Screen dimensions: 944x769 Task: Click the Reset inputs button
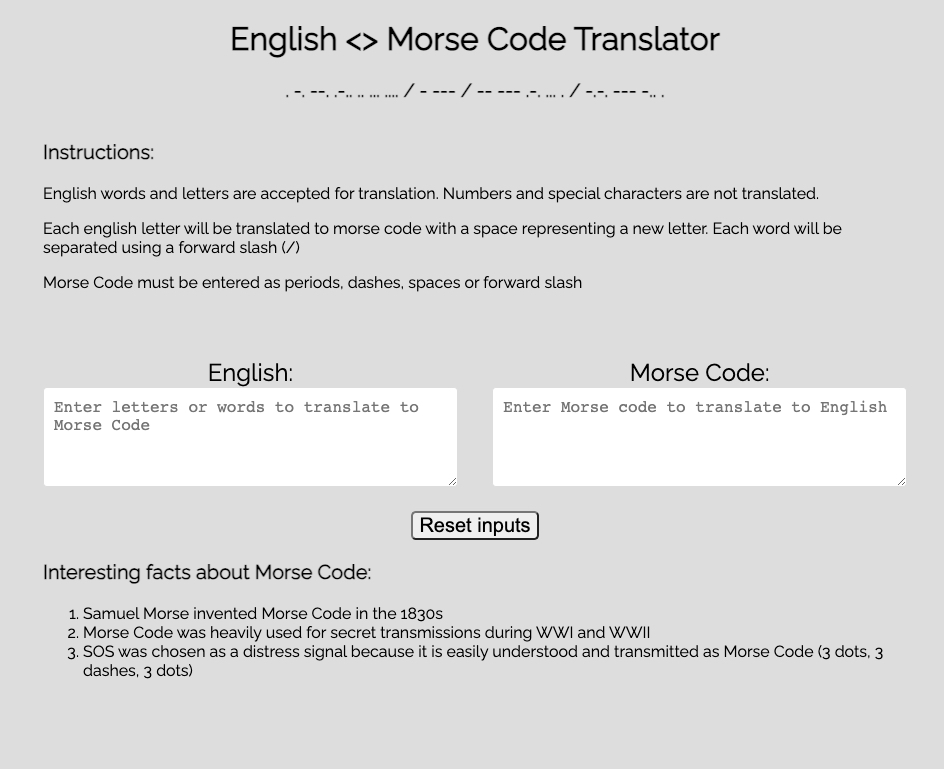tap(474, 525)
